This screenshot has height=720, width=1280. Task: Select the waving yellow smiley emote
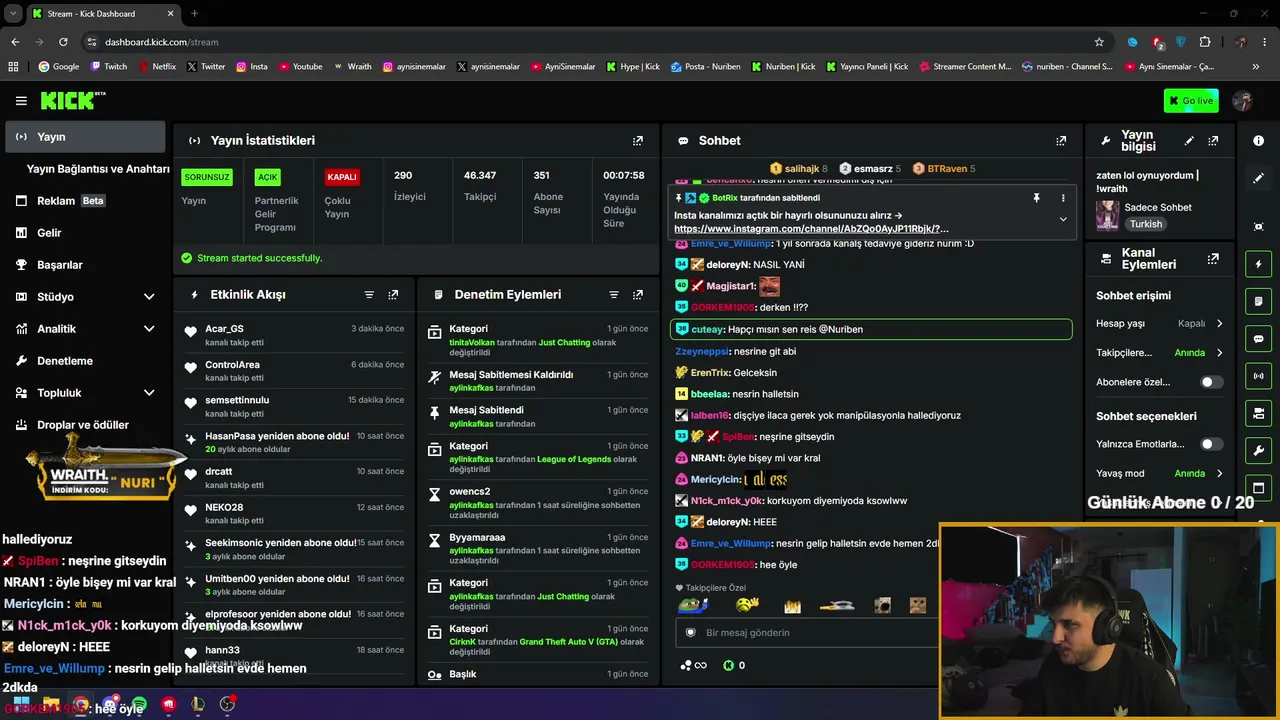pyautogui.click(x=747, y=605)
